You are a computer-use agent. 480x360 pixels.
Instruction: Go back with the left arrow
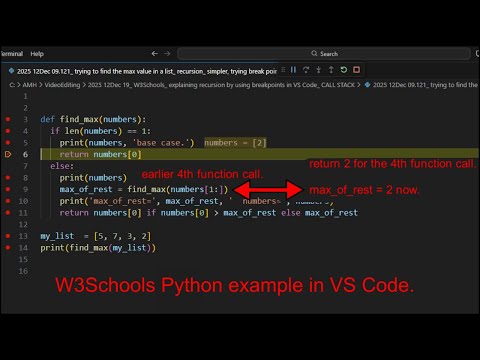[154, 53]
